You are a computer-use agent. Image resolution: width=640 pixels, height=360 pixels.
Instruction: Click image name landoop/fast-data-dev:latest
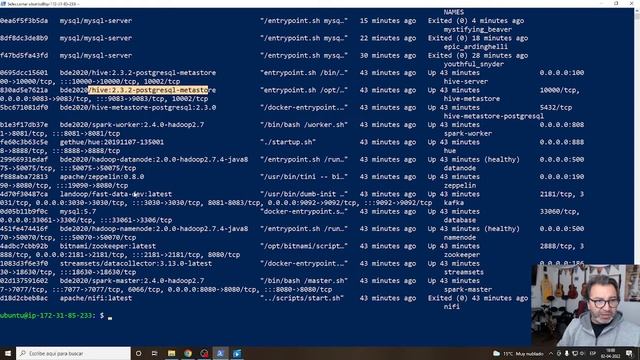(x=116, y=194)
